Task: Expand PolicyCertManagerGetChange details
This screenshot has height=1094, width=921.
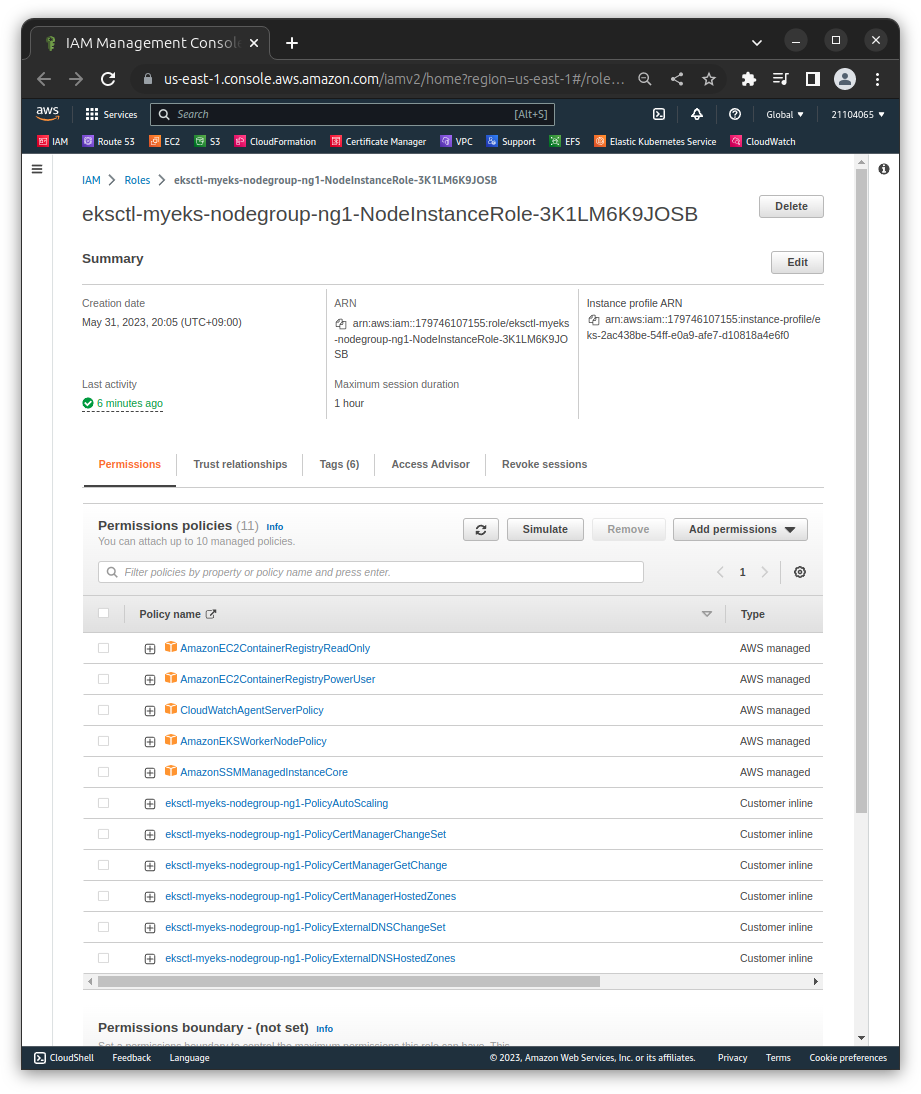Action: 150,866
